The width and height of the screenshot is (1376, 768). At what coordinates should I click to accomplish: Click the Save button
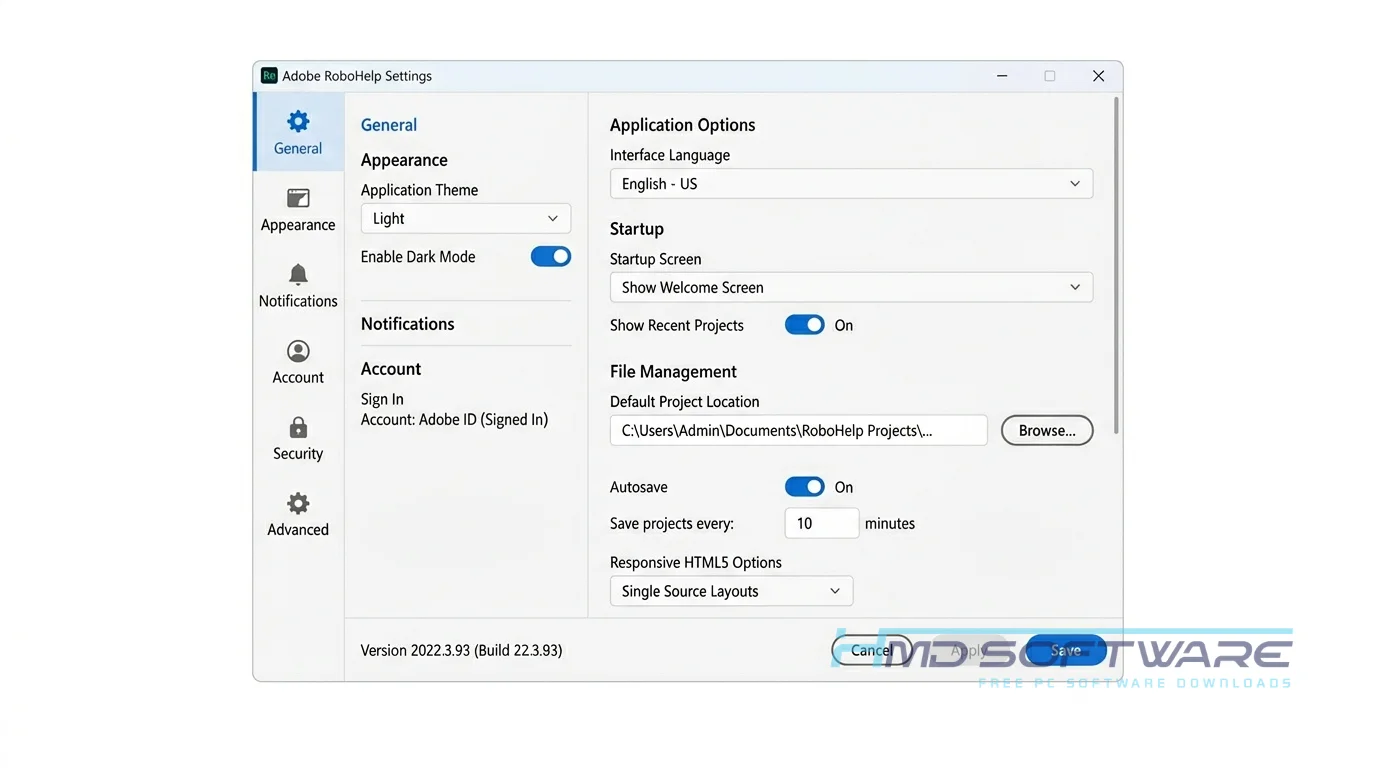click(x=1066, y=650)
